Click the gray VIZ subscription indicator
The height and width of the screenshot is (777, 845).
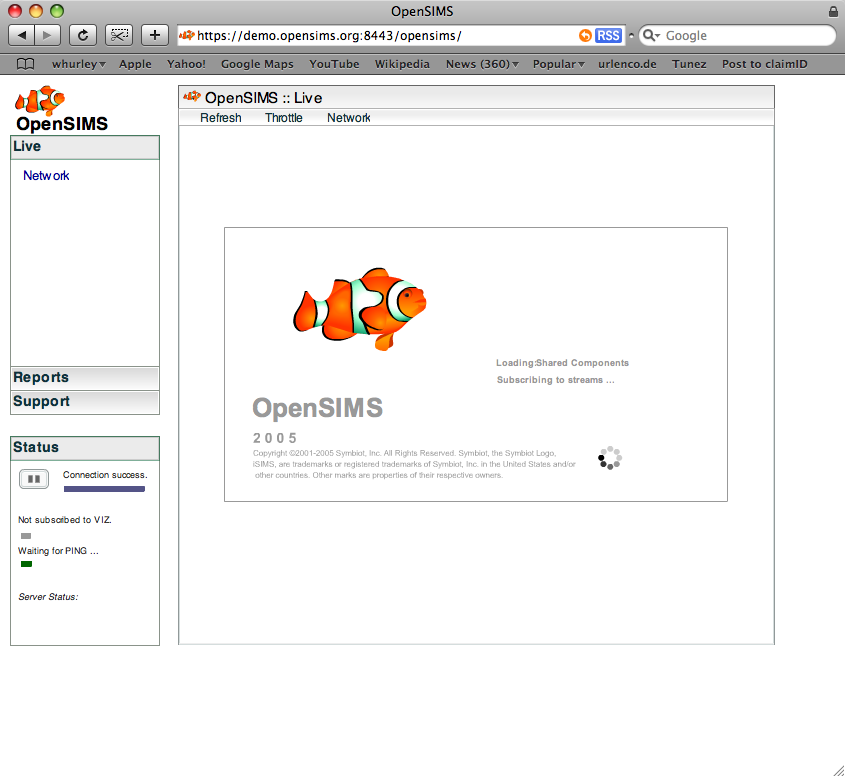[x=26, y=536]
